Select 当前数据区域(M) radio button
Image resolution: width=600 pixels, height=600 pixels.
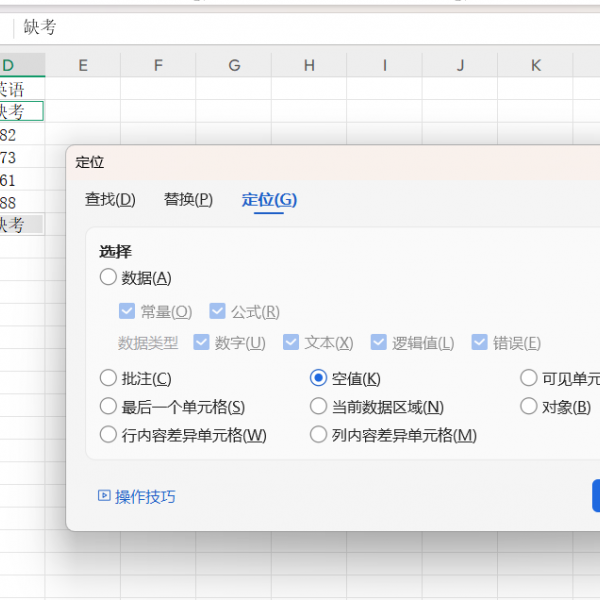tap(318, 407)
